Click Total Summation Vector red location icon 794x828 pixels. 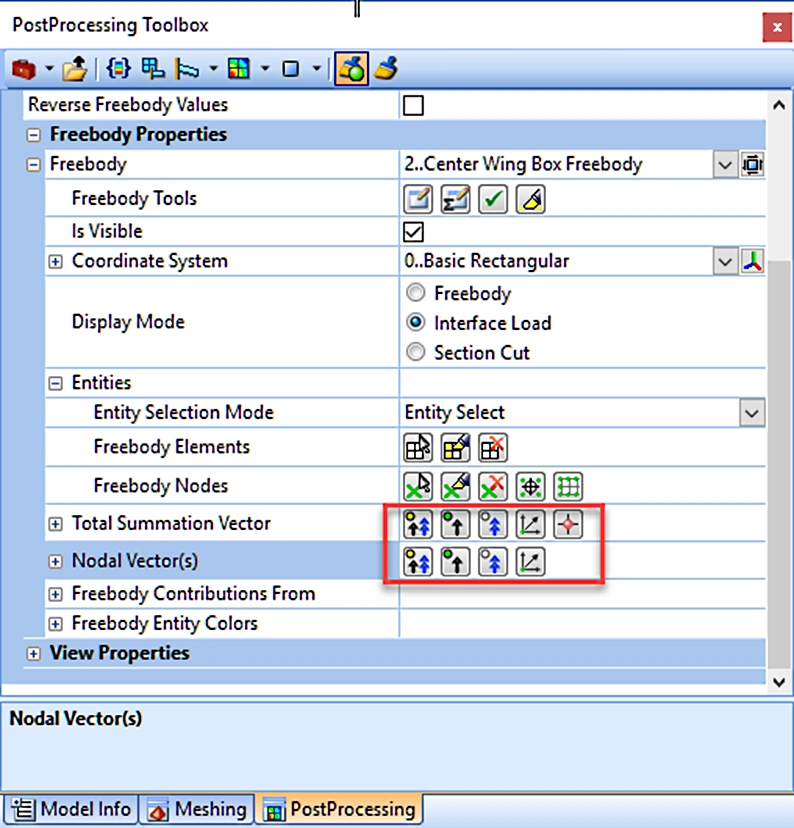(x=568, y=524)
